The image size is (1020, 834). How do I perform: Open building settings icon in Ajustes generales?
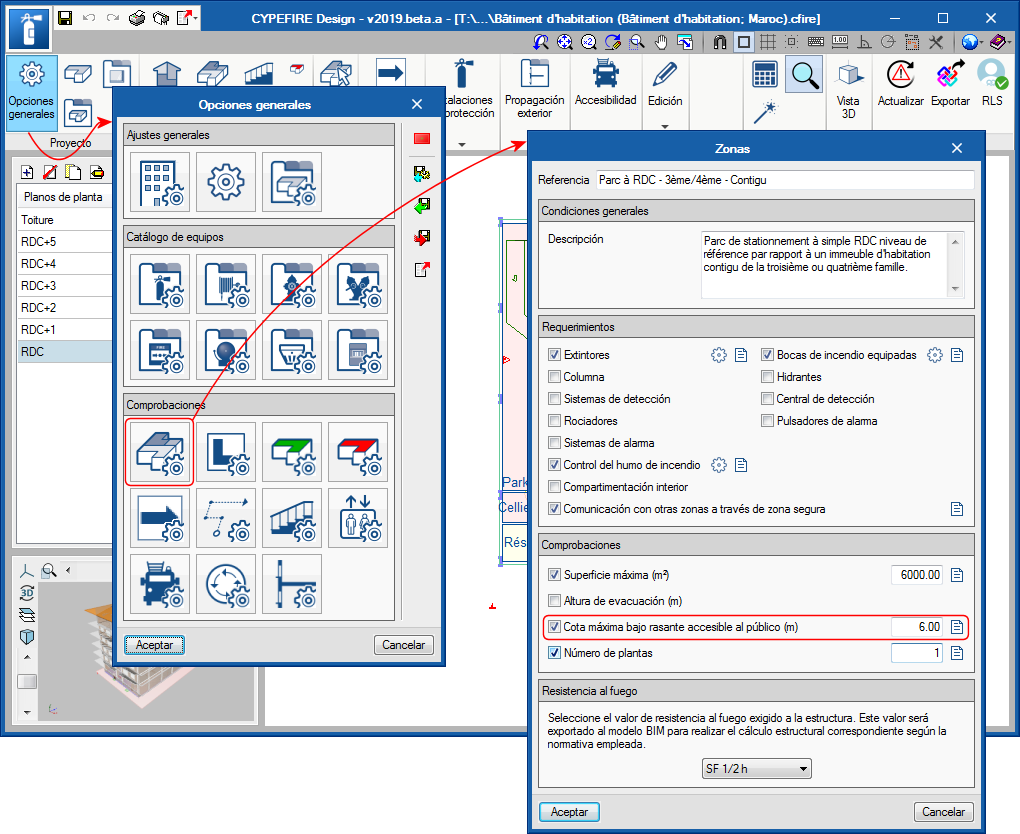(160, 182)
